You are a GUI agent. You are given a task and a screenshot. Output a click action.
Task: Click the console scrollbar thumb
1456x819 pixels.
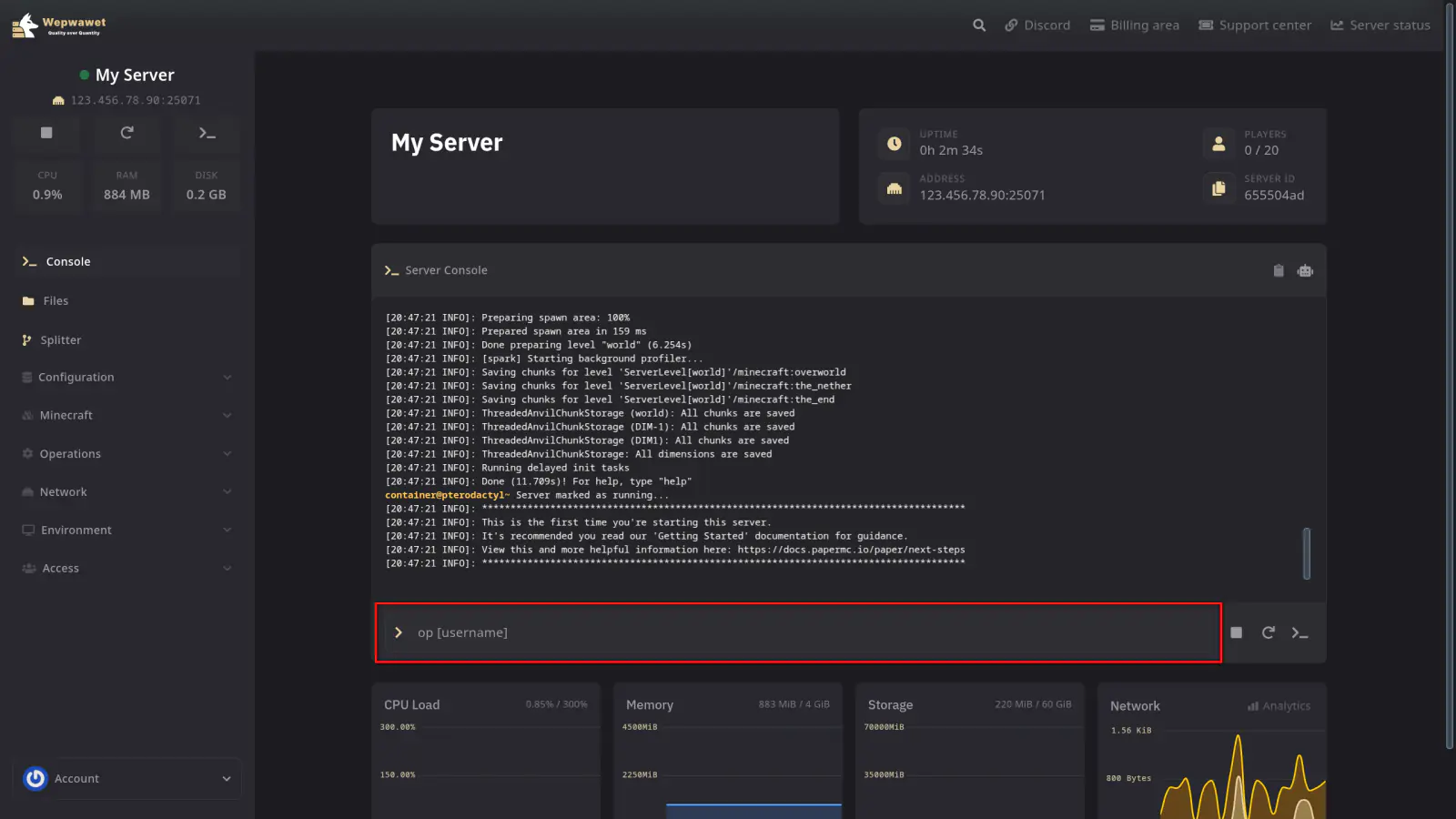click(1307, 553)
